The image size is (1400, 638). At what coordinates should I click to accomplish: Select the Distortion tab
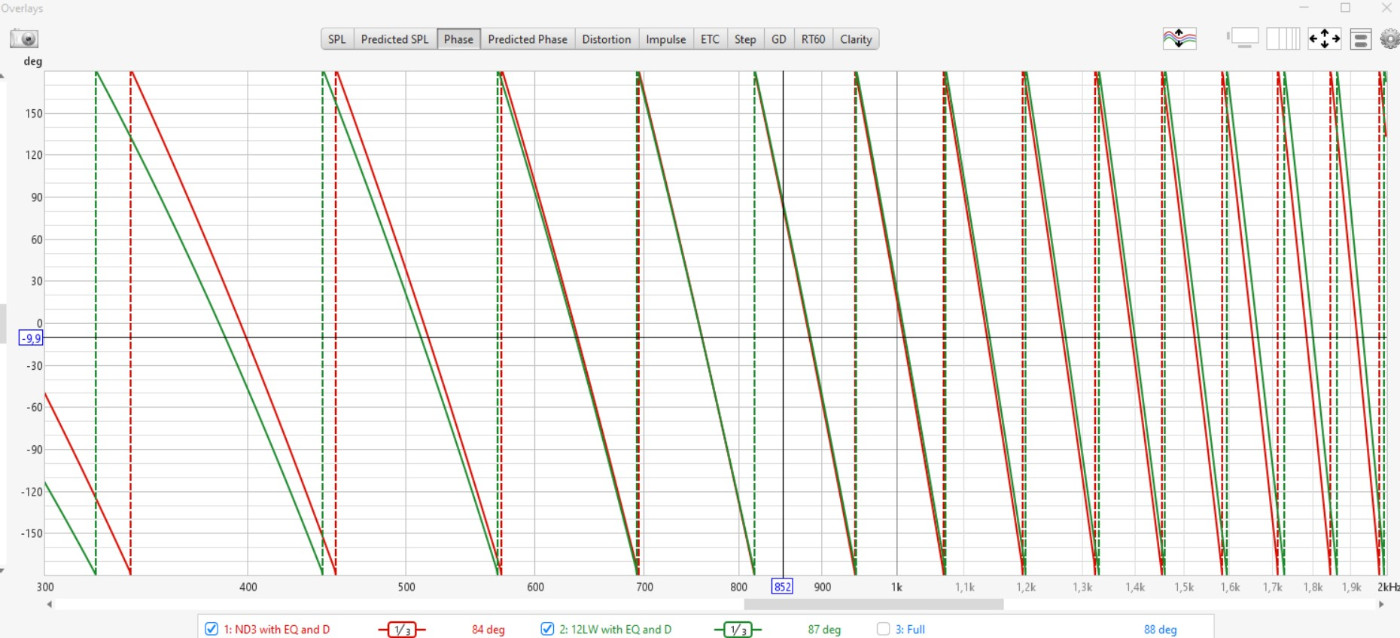tap(607, 39)
